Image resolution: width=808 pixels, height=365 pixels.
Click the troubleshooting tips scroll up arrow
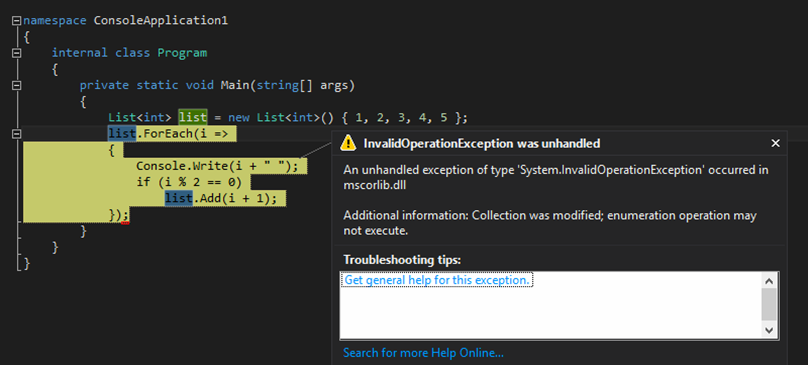769,281
